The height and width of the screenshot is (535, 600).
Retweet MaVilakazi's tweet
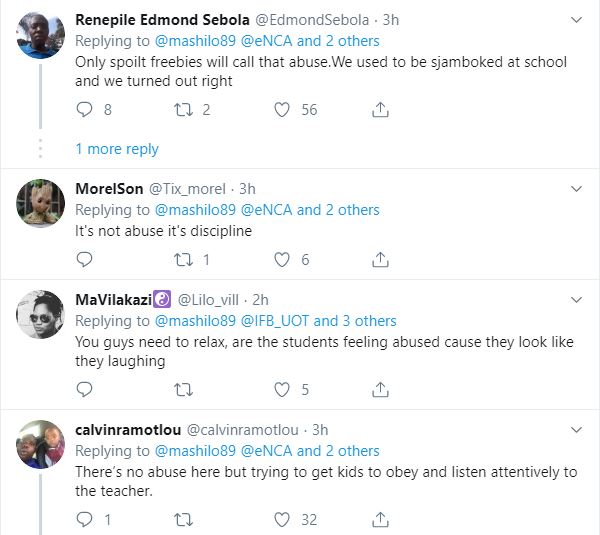[182, 390]
